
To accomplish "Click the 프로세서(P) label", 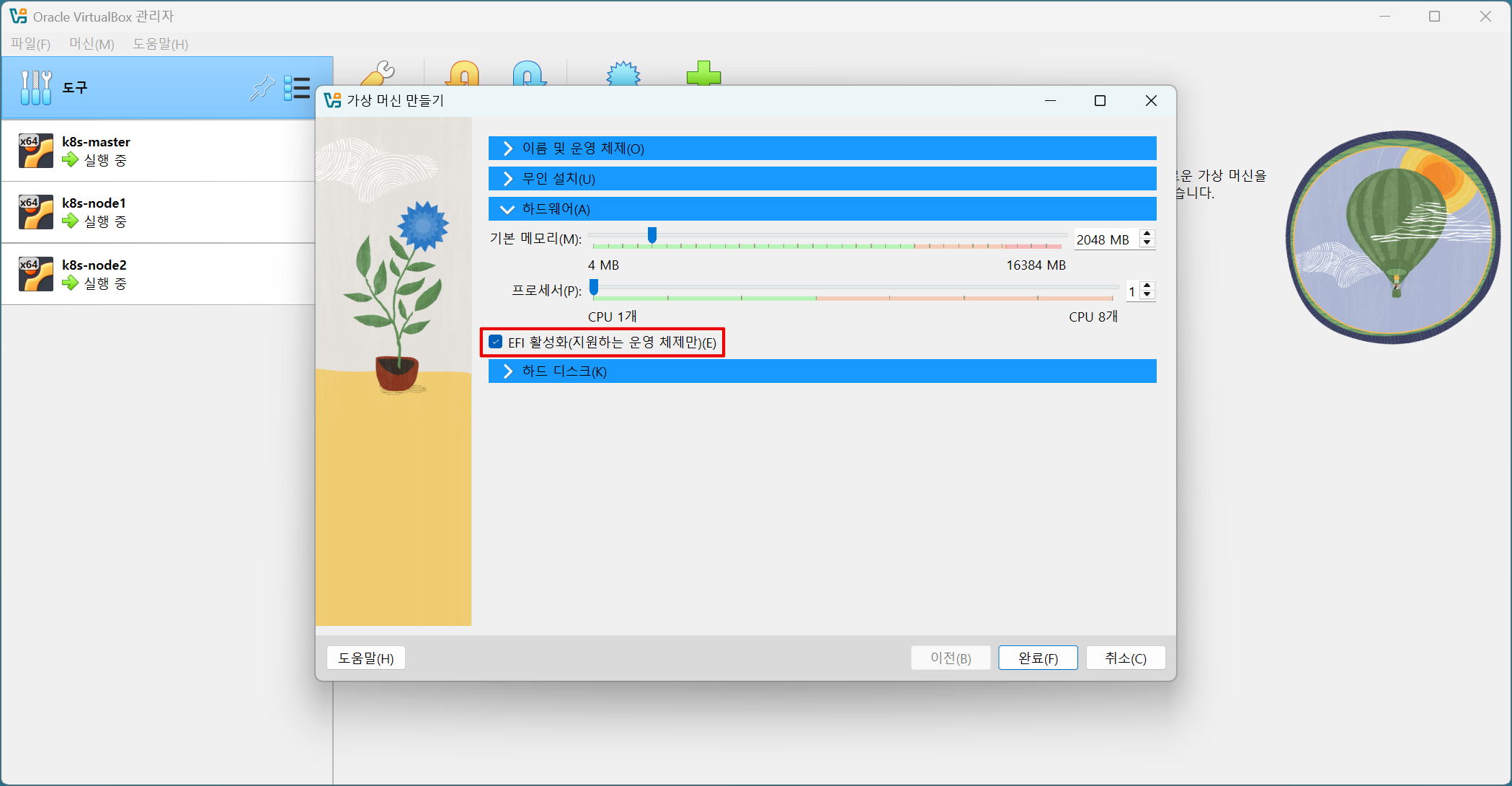I will [x=546, y=291].
